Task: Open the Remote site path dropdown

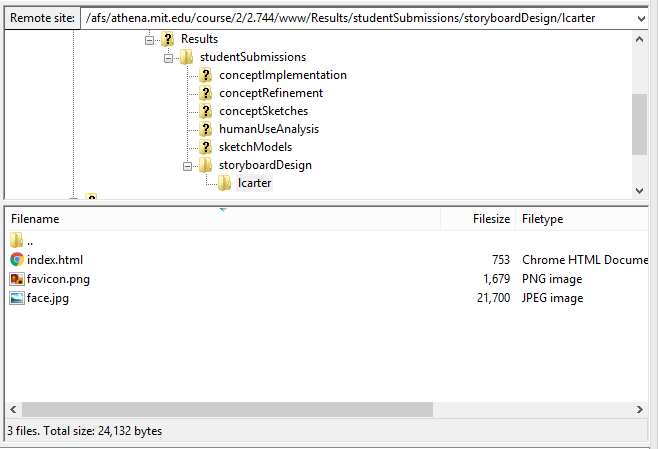Action: click(639, 19)
